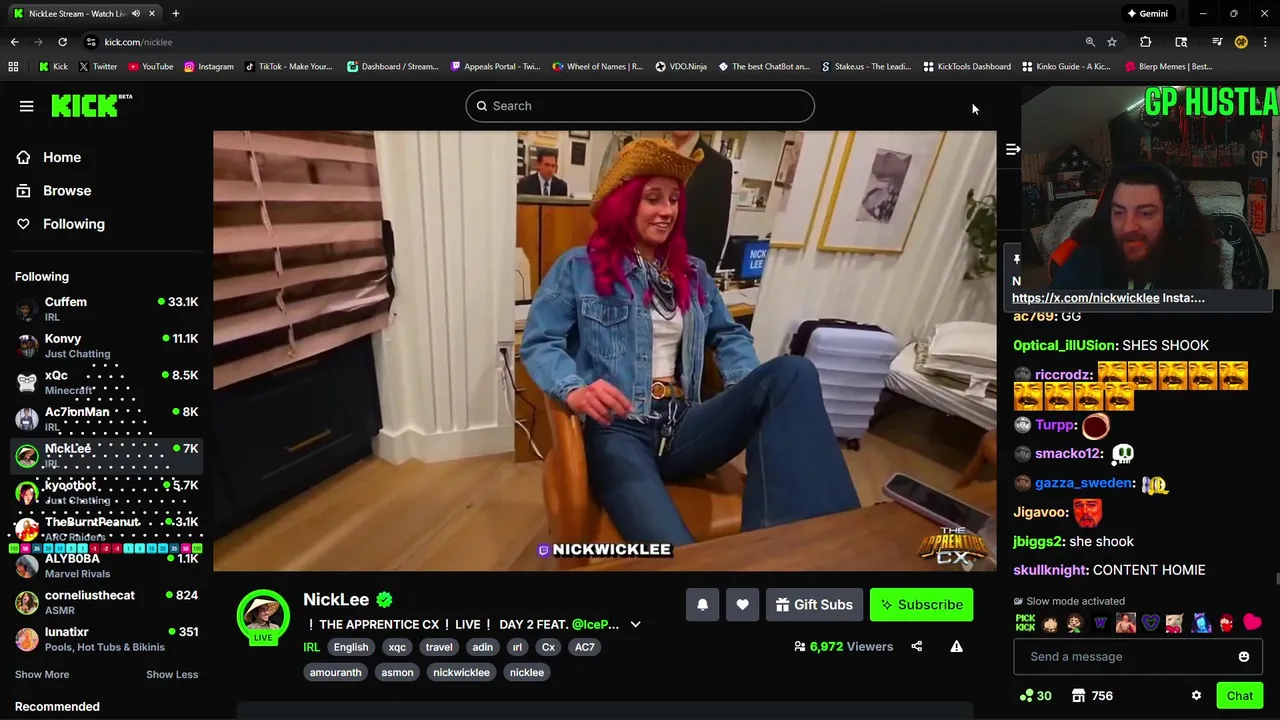Expand the stream title dropdown chevron

click(x=635, y=625)
